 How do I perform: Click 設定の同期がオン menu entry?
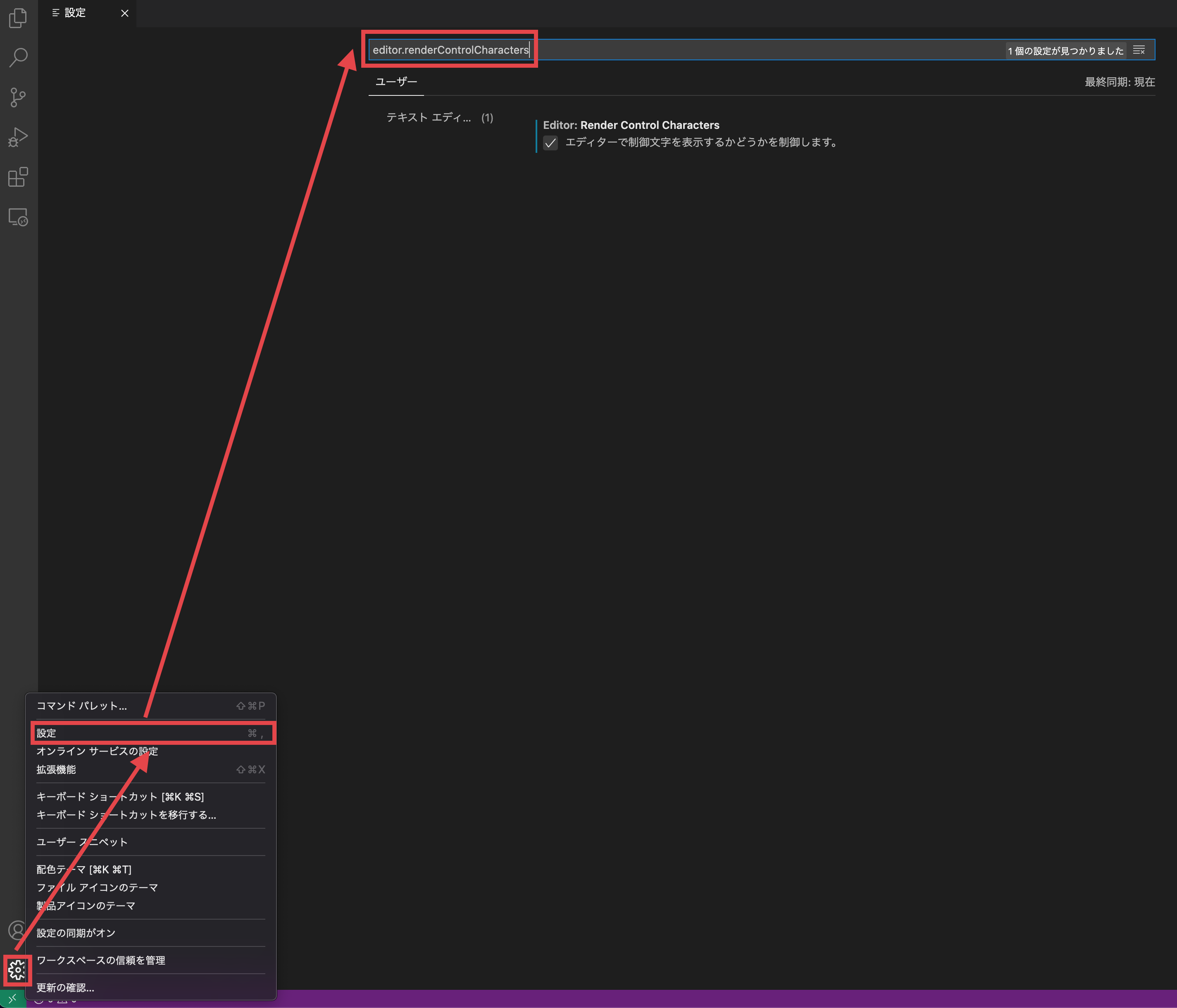[76, 932]
